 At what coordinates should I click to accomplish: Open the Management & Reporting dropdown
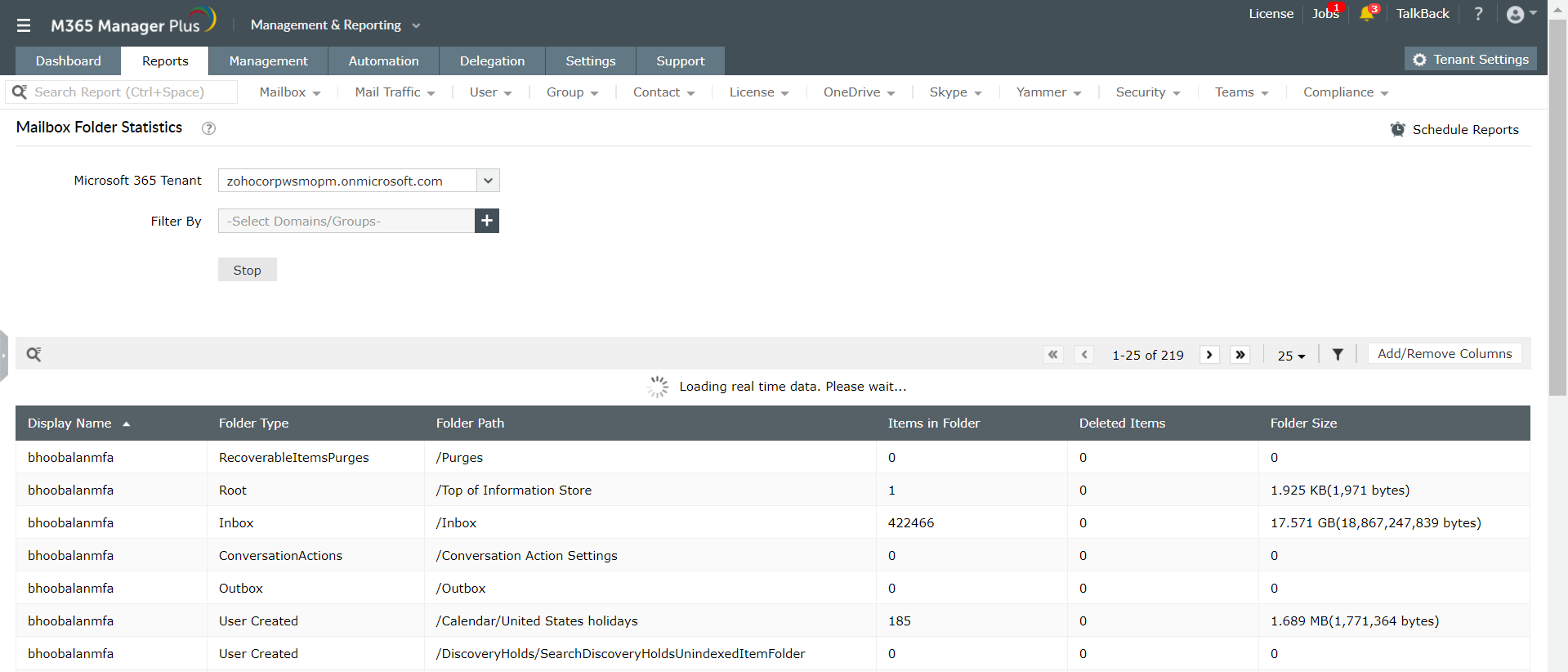point(335,25)
